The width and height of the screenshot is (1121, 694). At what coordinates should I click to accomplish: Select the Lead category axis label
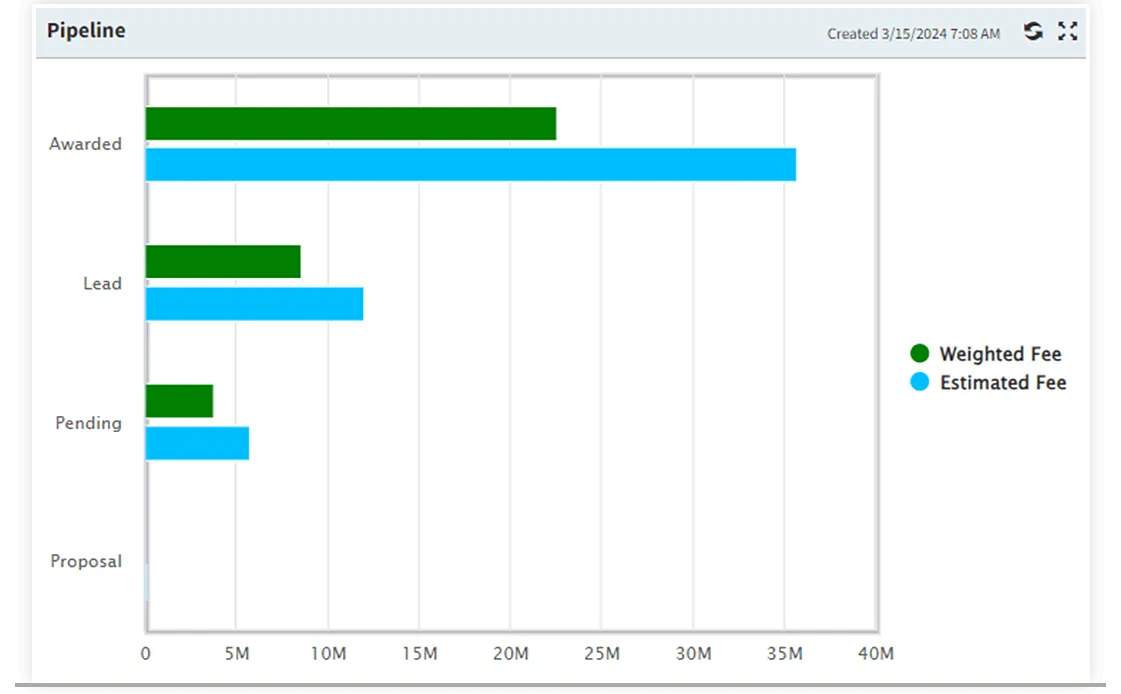coord(100,283)
